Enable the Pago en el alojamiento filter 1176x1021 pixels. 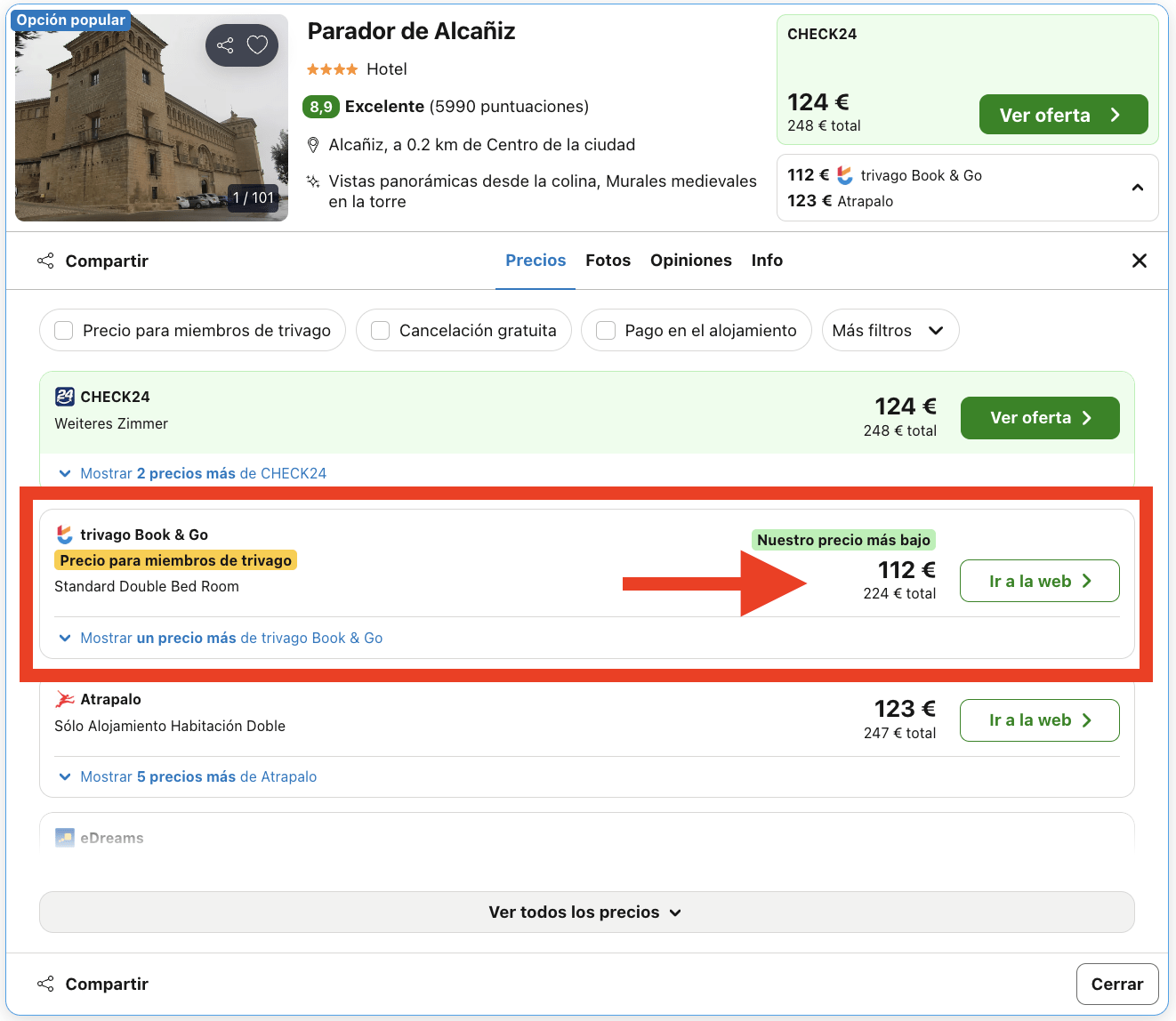coord(606,330)
